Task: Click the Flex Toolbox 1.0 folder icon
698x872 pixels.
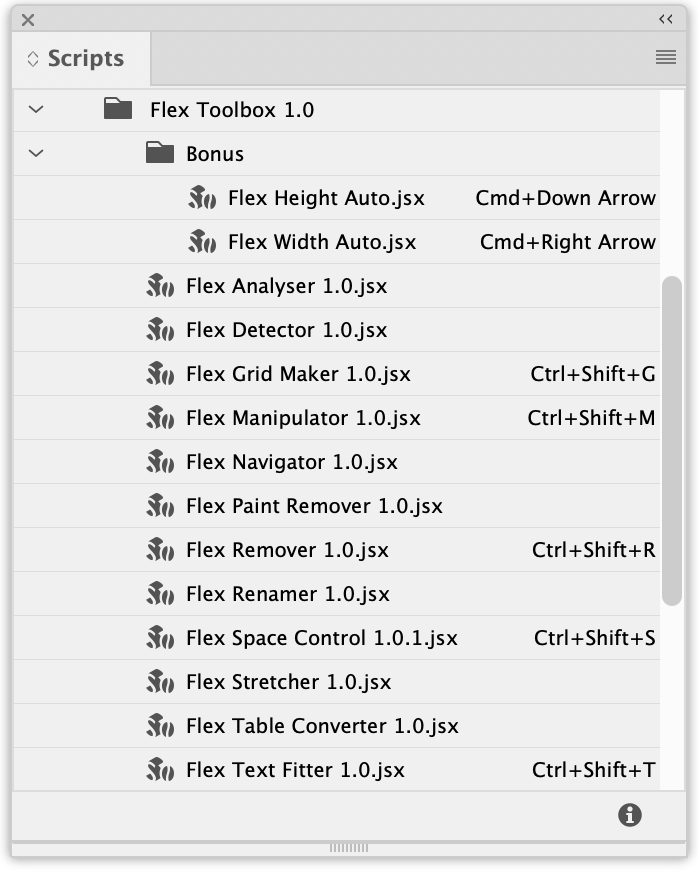Action: pyautogui.click(x=118, y=109)
